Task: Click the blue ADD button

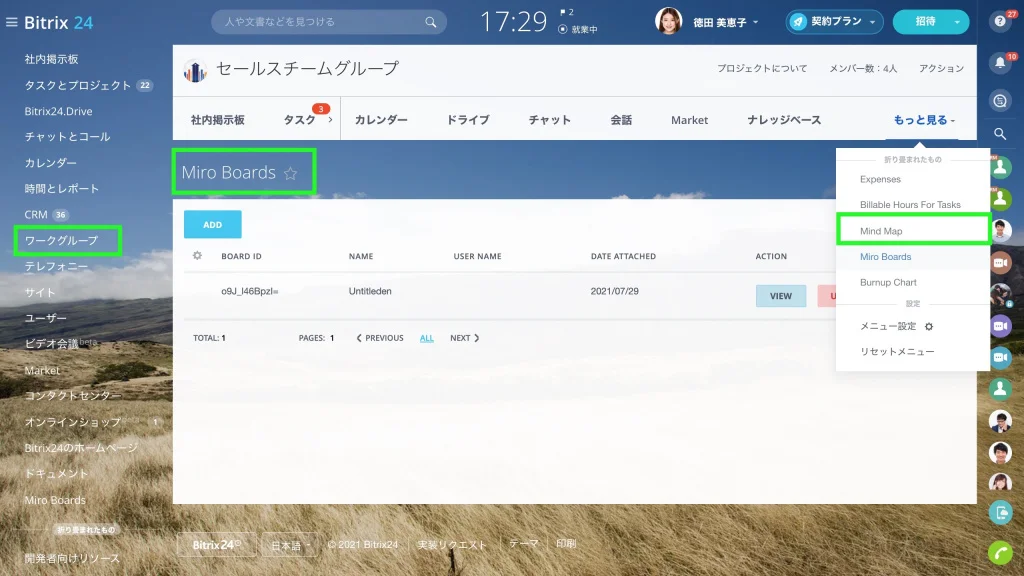Action: 212,225
